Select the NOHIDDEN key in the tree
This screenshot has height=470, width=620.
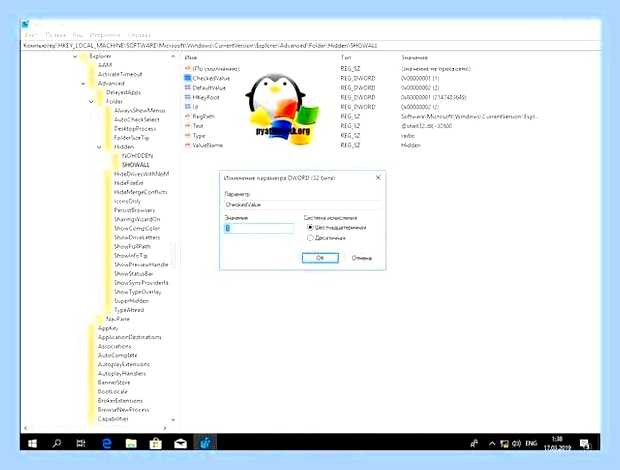pos(137,156)
